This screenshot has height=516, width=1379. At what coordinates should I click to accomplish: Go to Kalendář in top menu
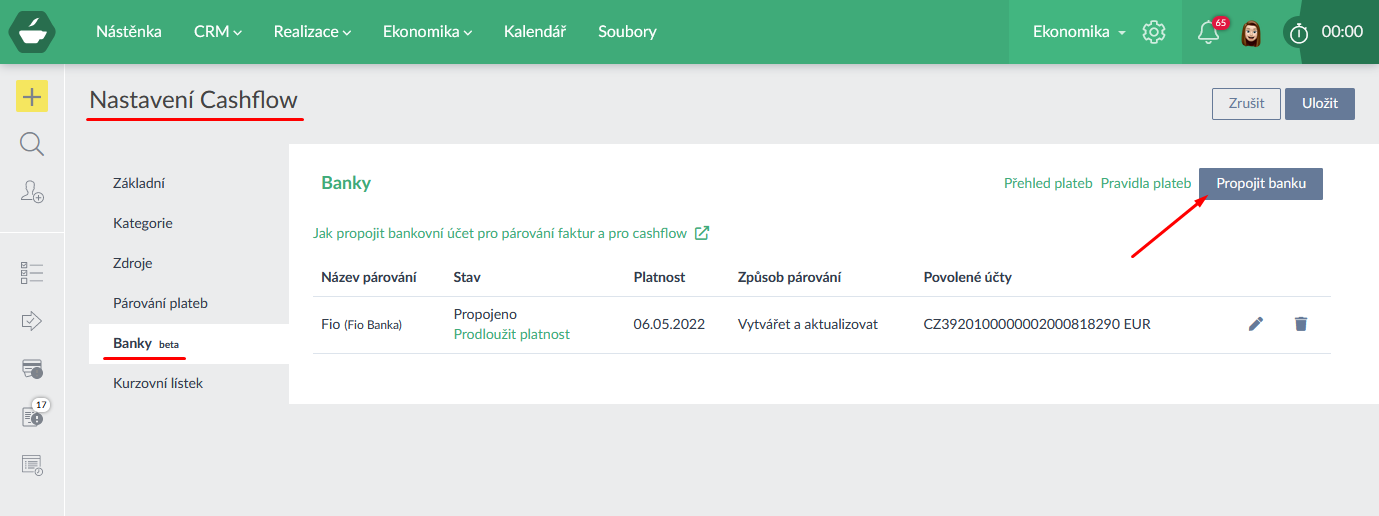point(535,32)
